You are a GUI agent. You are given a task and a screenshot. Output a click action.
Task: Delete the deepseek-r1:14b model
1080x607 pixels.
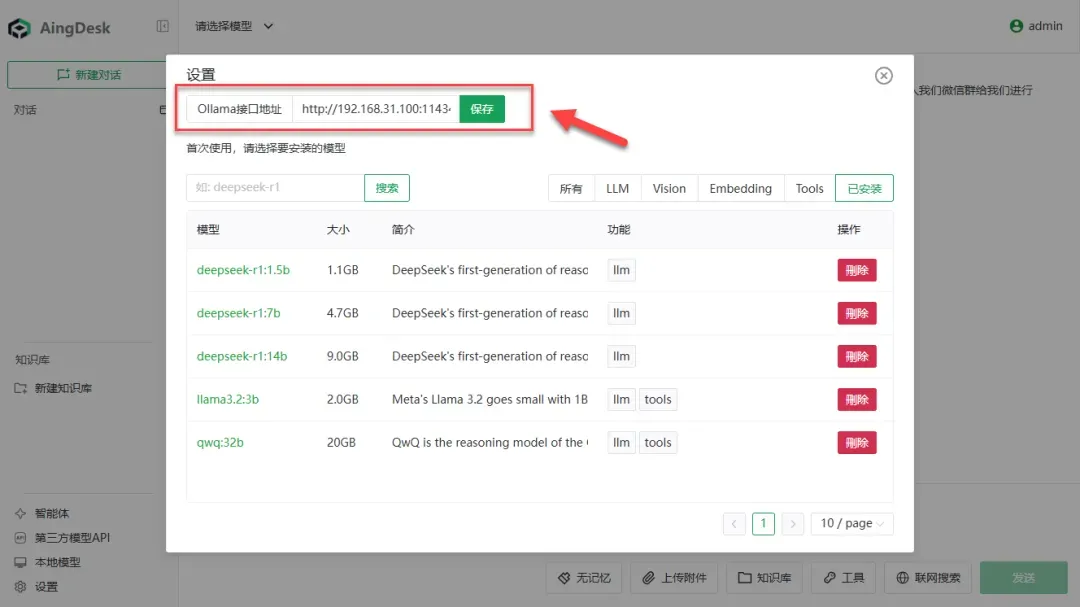[x=857, y=356]
